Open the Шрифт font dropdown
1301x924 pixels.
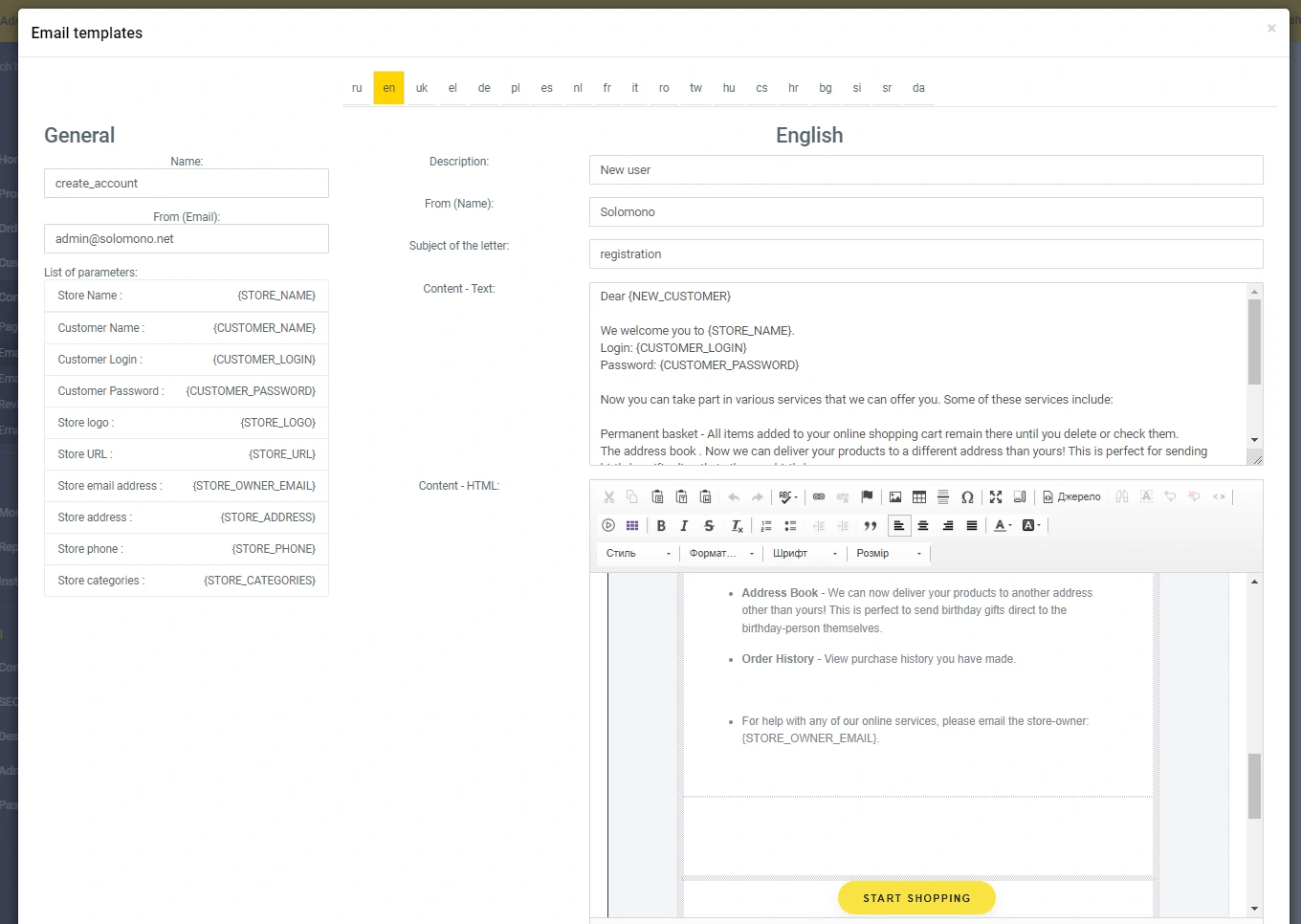point(805,554)
